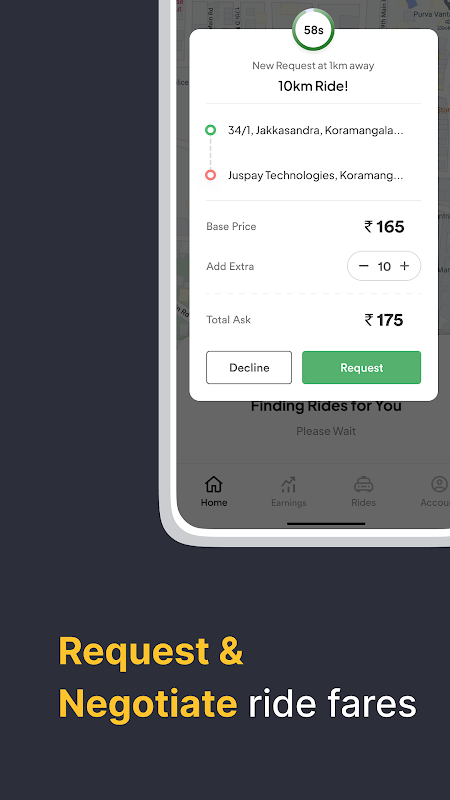The image size is (450, 800).
Task: Switch to the Earnings tab label
Action: (x=289, y=503)
